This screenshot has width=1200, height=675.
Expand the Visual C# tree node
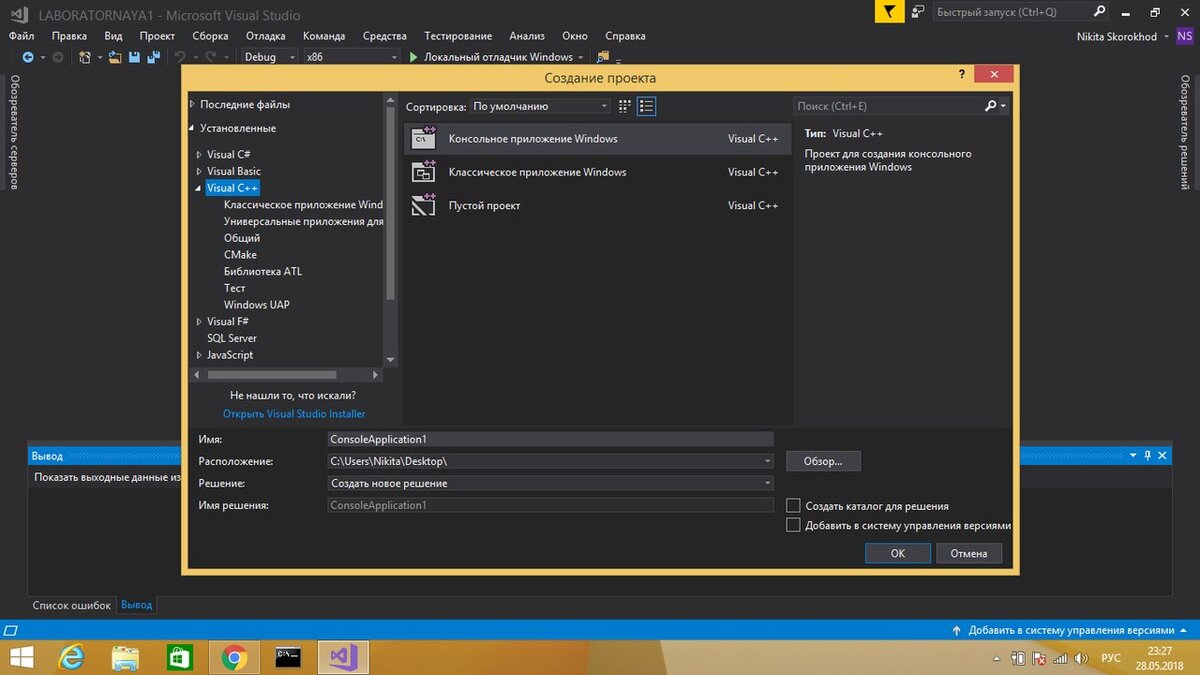pyautogui.click(x=199, y=155)
